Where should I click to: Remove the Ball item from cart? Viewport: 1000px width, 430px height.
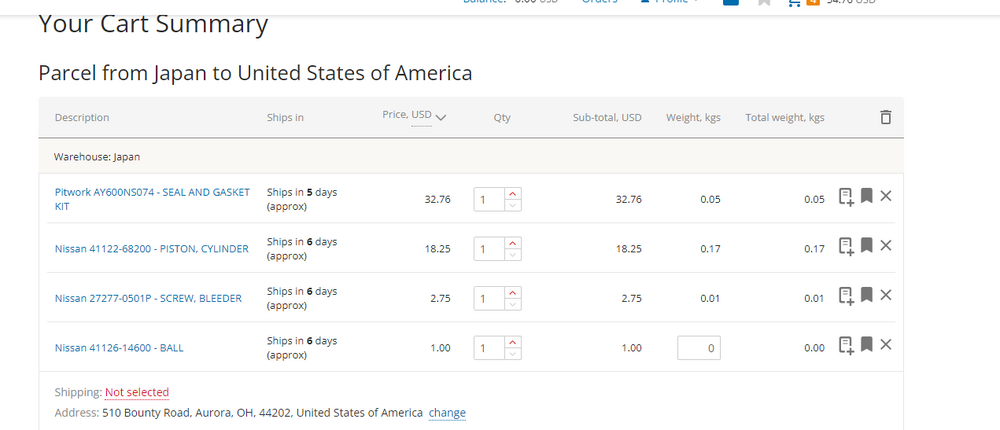point(886,345)
